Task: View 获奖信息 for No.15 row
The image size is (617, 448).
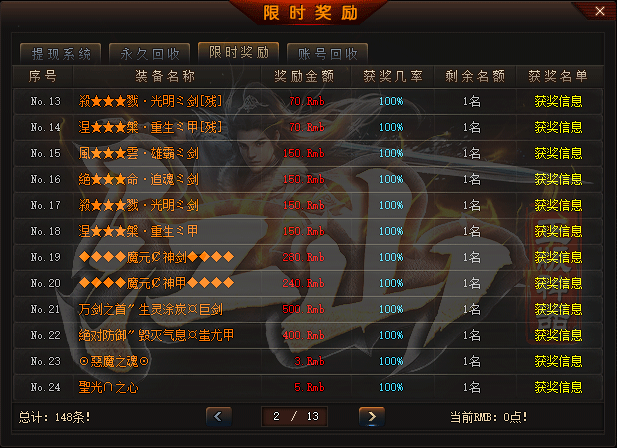Action: [558, 153]
